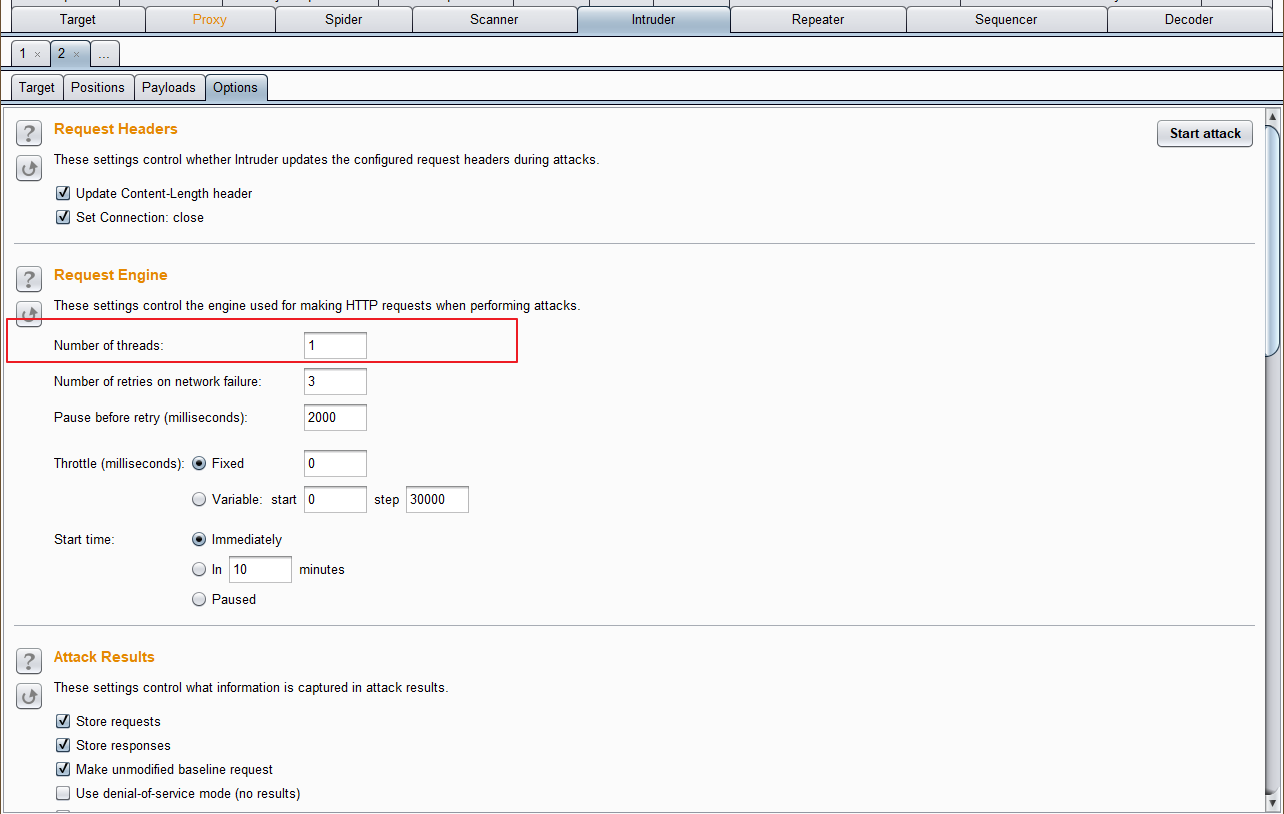Close Intruder attack tab 1
1284x814 pixels.
click(37, 54)
